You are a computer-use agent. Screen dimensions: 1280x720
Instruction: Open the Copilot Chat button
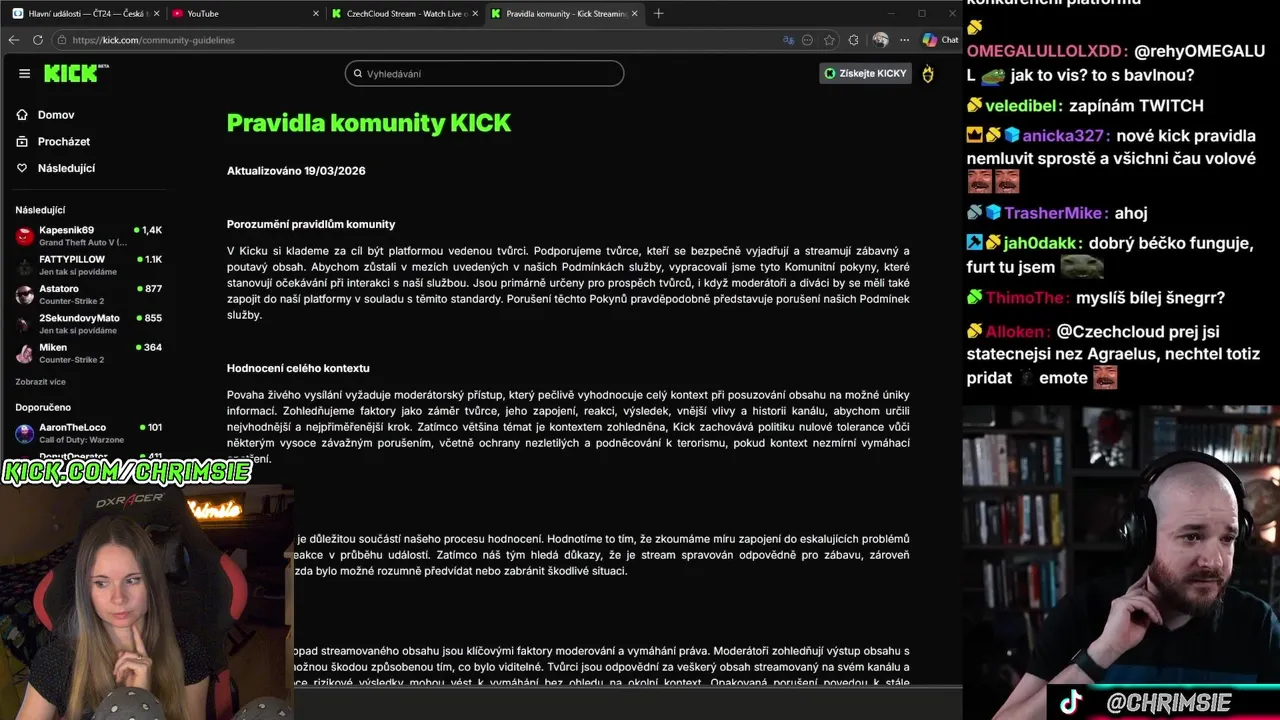tap(940, 40)
